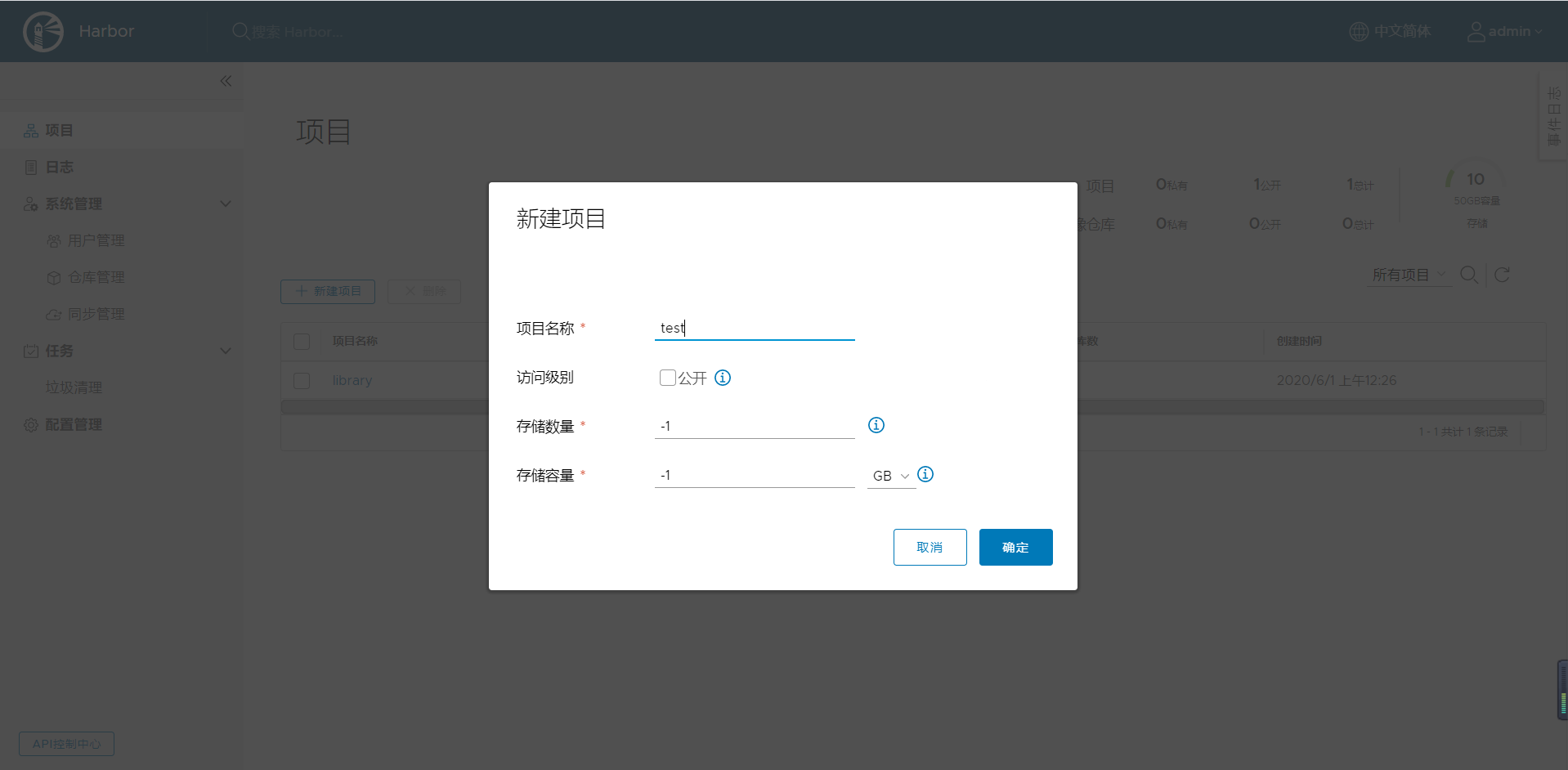
Task: Click the storage gauge showing 10
Action: coord(1475,180)
